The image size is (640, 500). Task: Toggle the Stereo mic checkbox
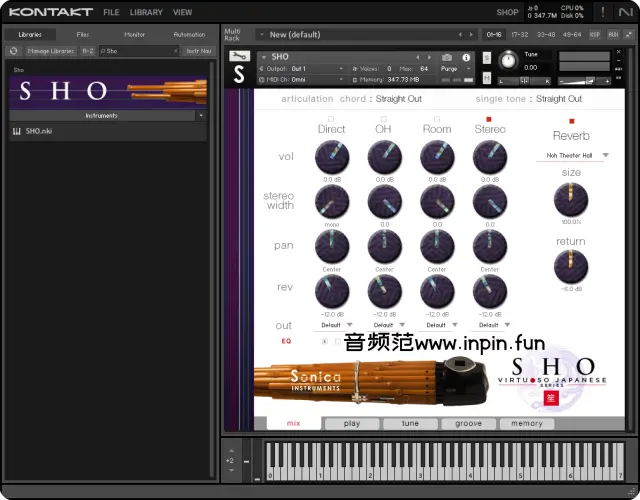pyautogui.click(x=489, y=119)
